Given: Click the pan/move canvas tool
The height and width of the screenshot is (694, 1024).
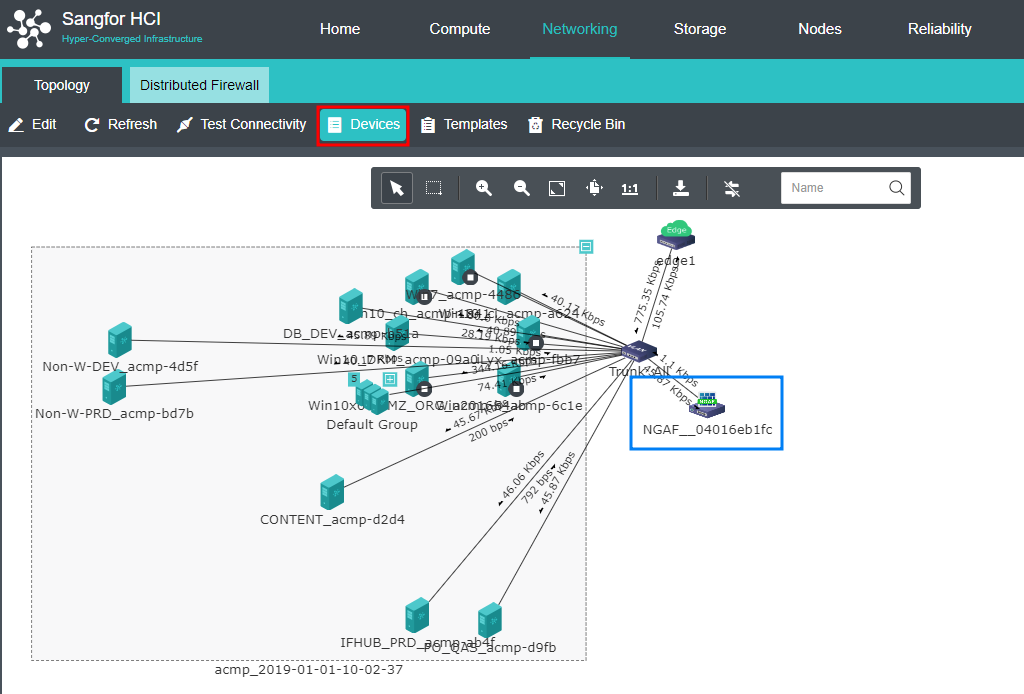Looking at the screenshot, I should (x=594, y=188).
